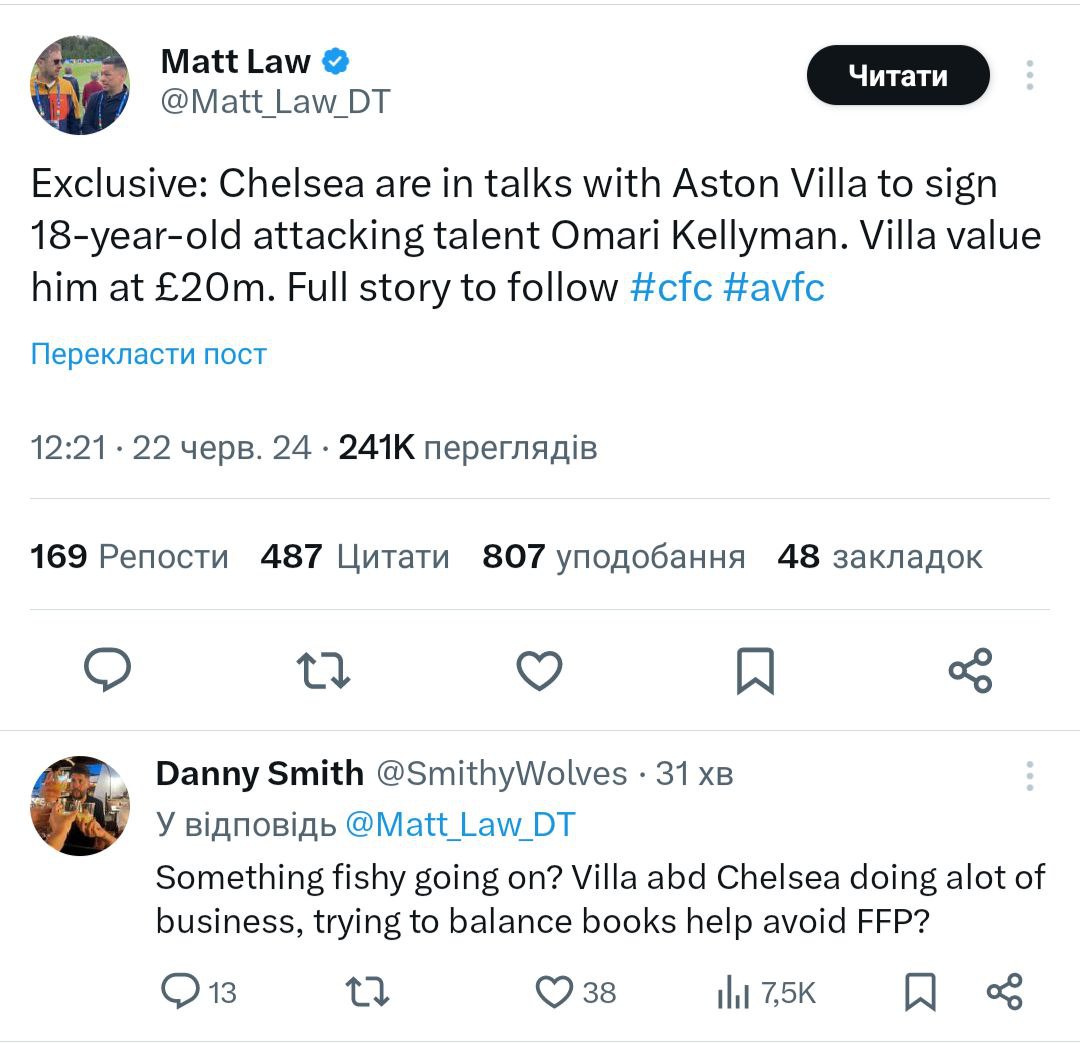Open the #cfc hashtag
1080x1043 pixels.
[x=671, y=288]
